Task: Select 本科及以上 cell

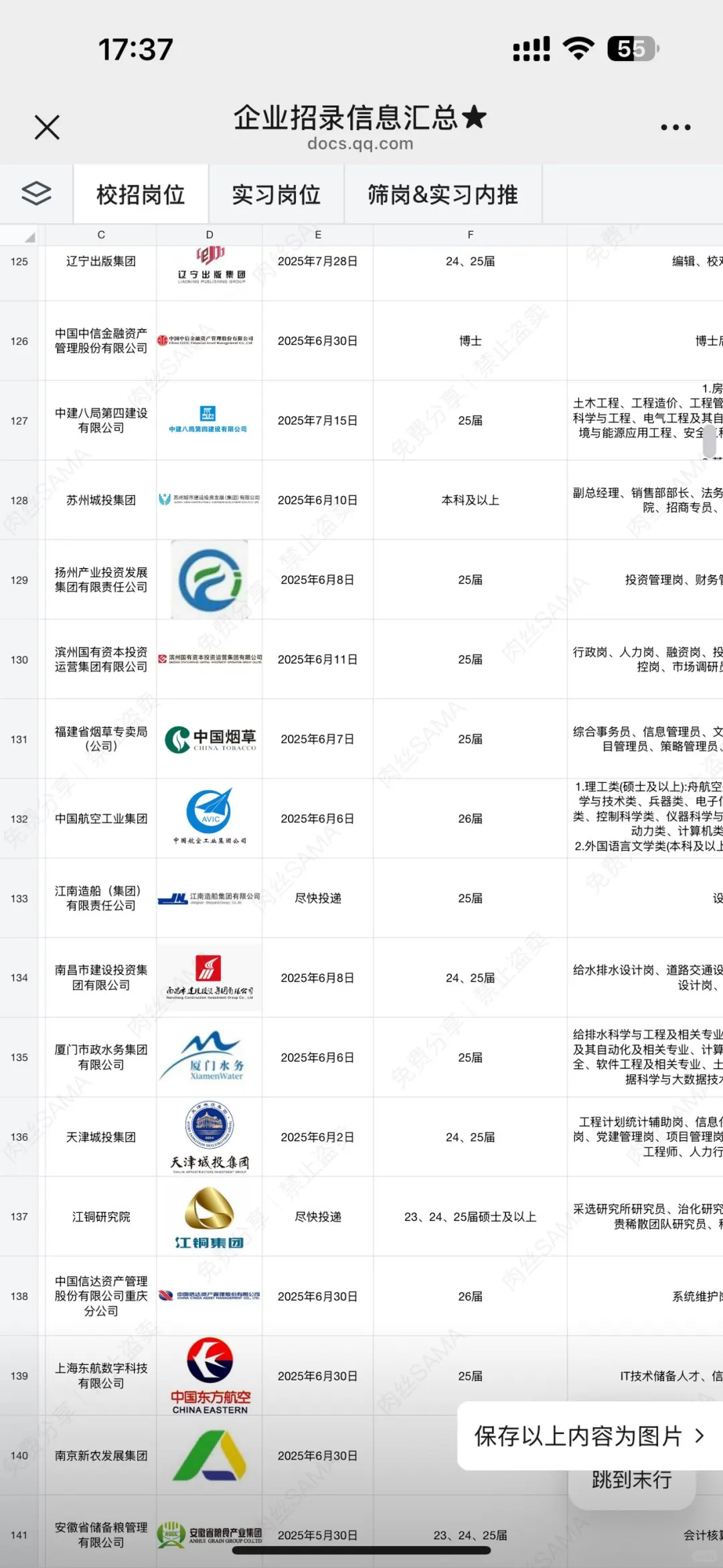Action: (x=471, y=500)
